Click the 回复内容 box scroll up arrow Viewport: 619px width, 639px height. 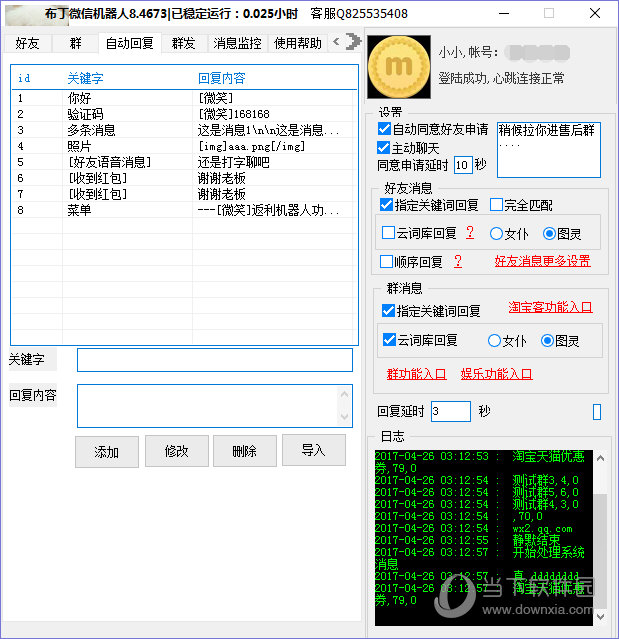point(344,394)
